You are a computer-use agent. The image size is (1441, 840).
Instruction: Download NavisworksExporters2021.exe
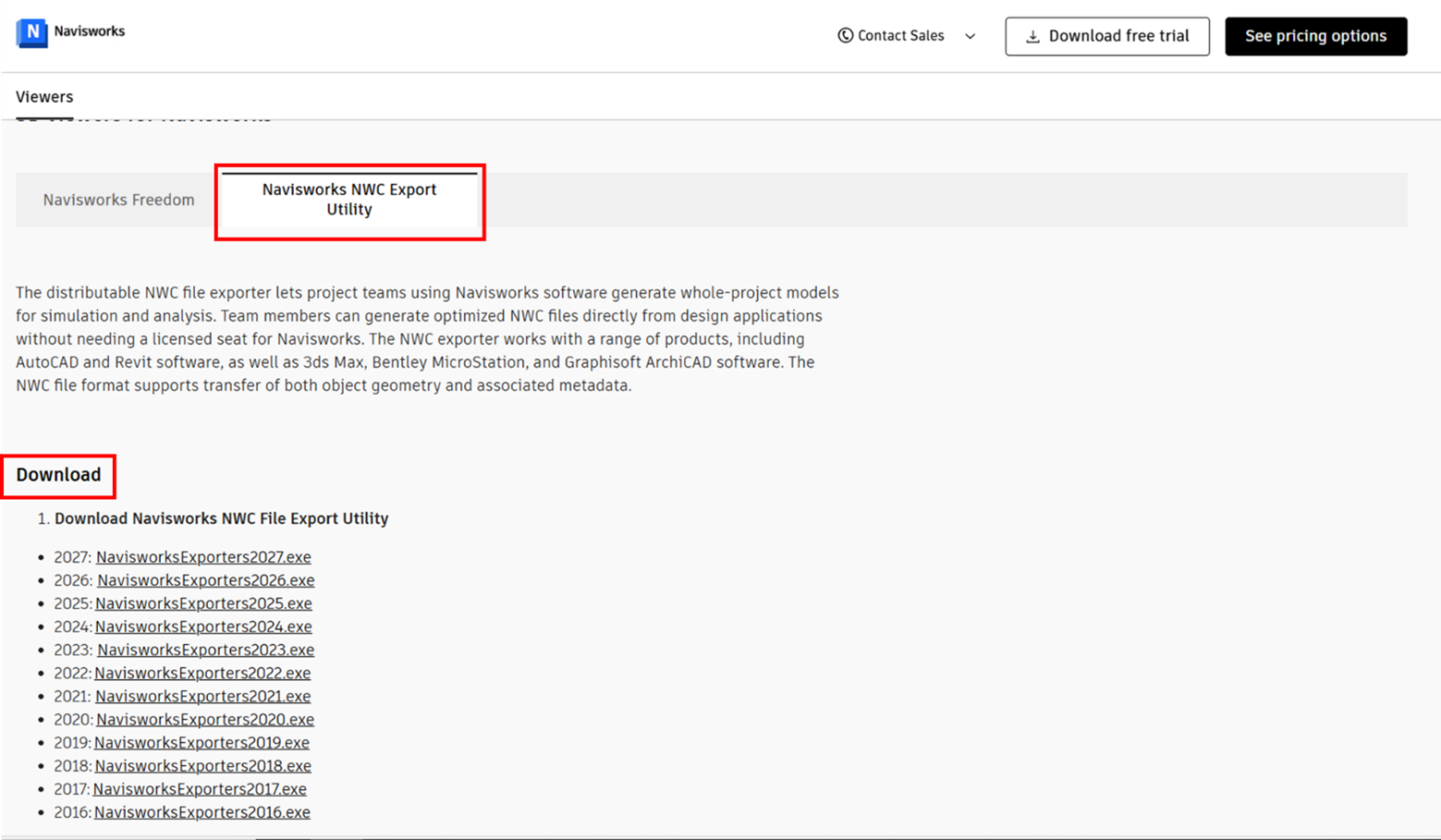[202, 696]
